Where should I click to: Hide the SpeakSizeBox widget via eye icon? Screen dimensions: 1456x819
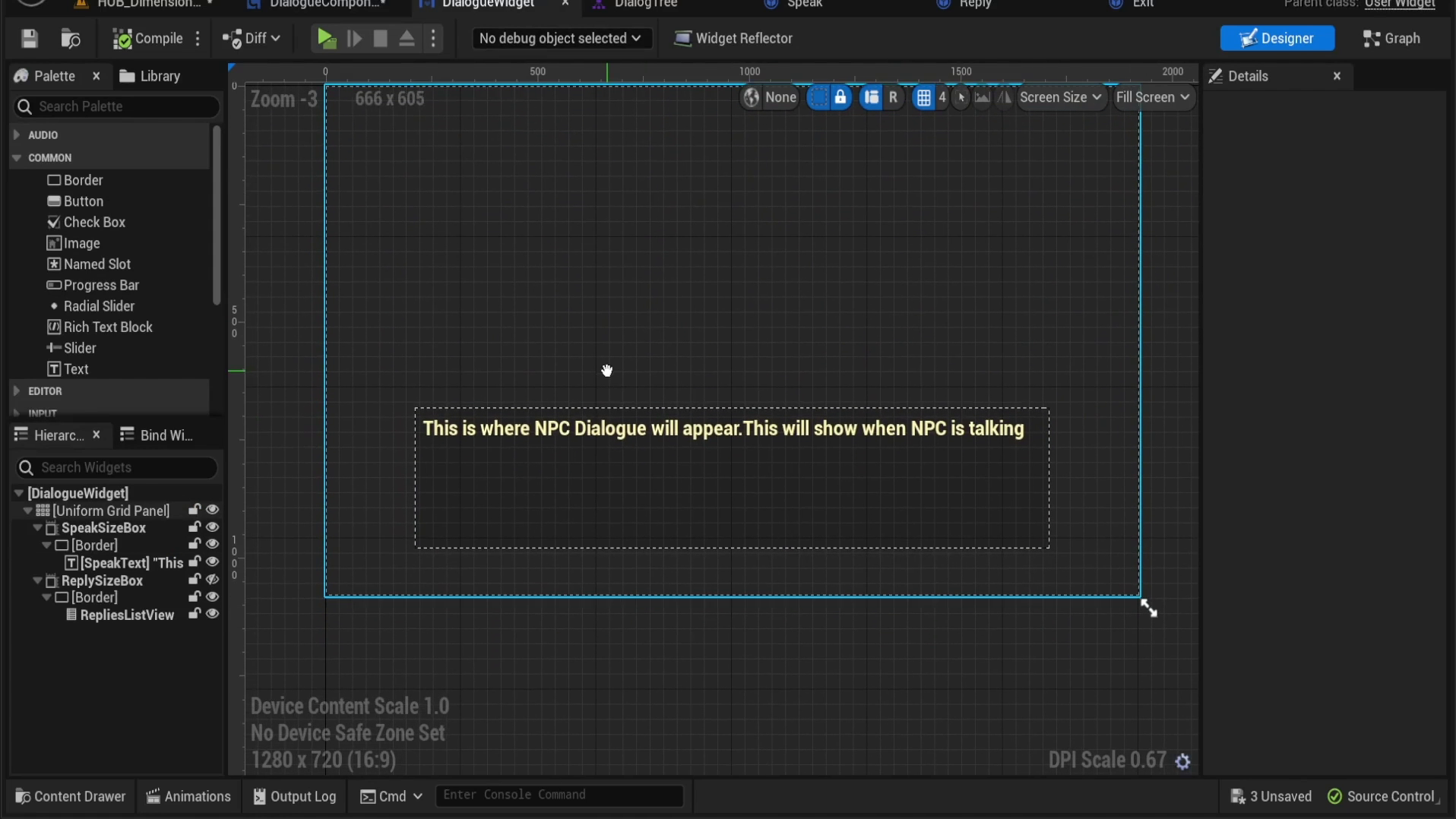coord(213,527)
